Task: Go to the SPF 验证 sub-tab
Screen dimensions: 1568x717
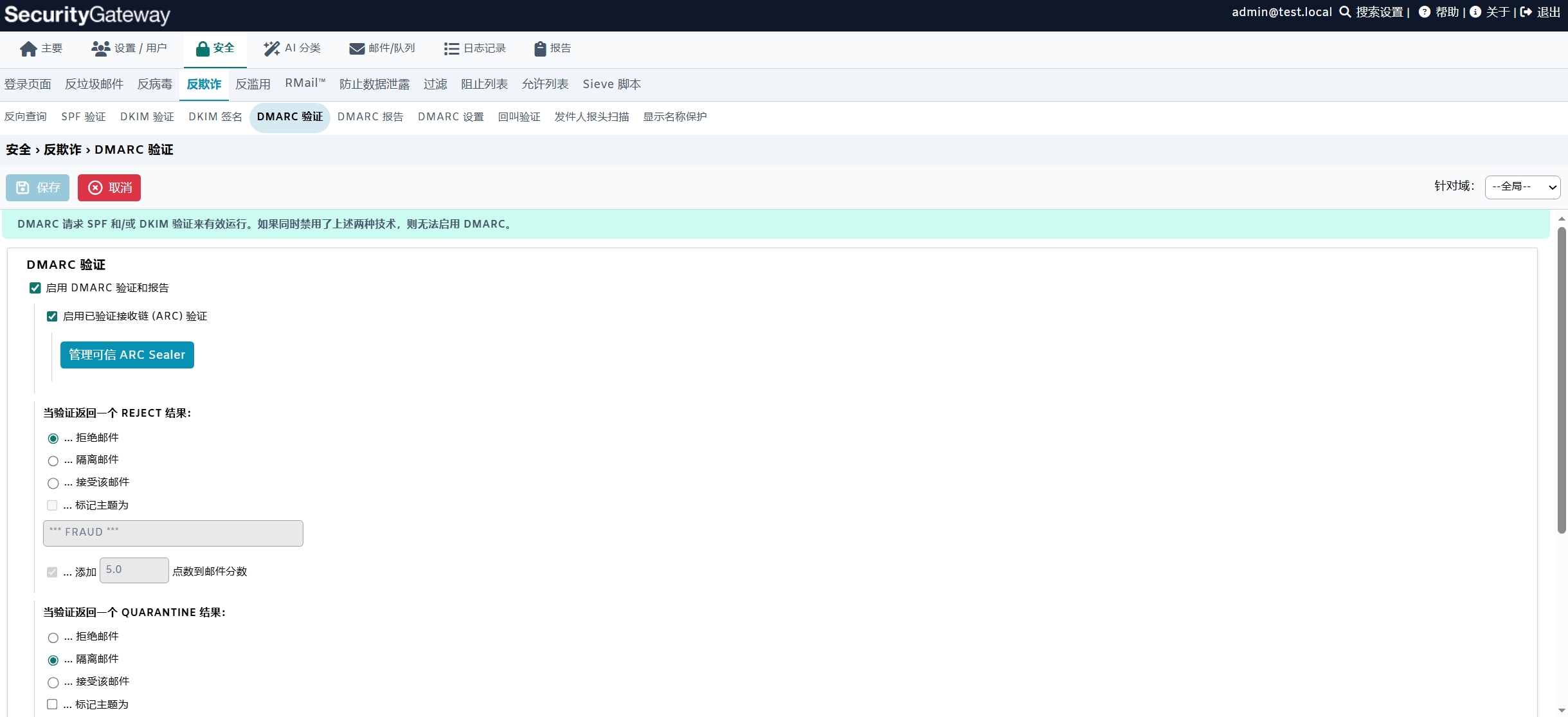Action: click(x=84, y=116)
